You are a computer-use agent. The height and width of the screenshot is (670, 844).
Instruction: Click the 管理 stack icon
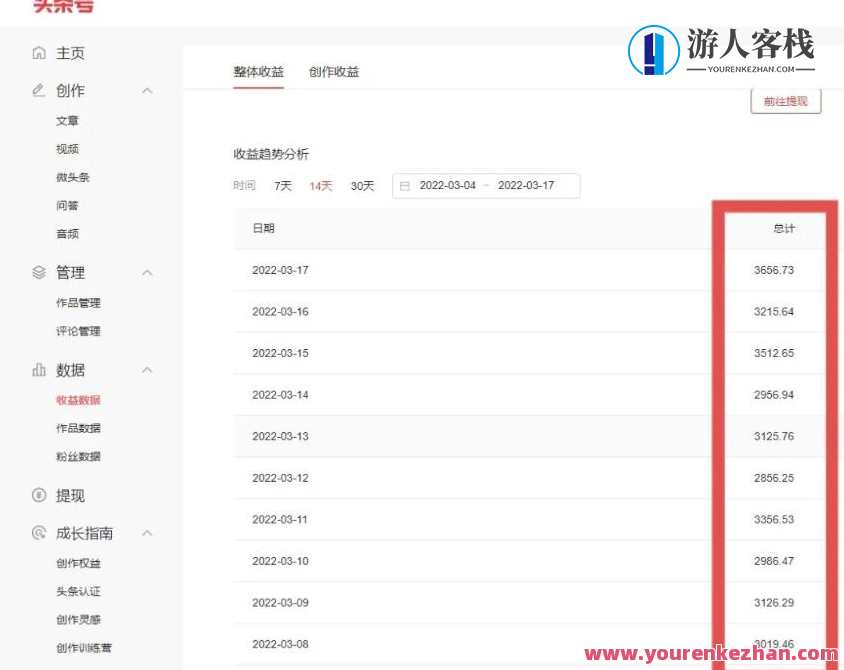[x=38, y=272]
